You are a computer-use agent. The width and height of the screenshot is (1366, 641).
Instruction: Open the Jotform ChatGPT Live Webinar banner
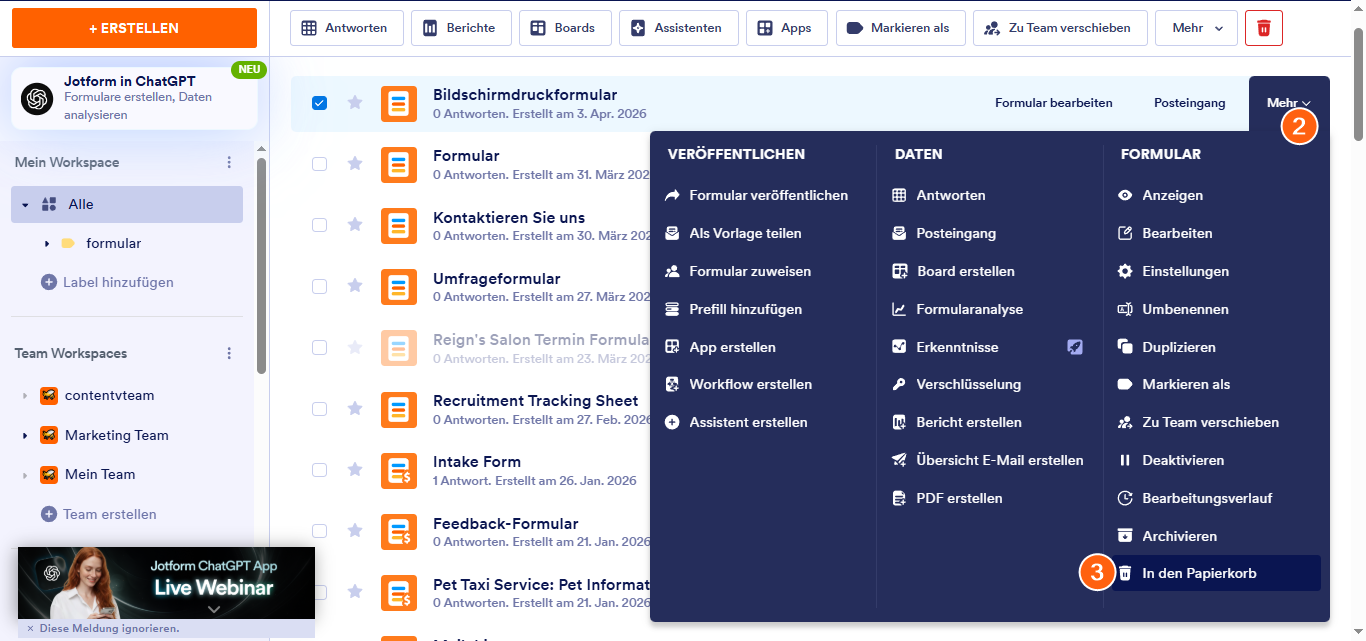[166, 582]
